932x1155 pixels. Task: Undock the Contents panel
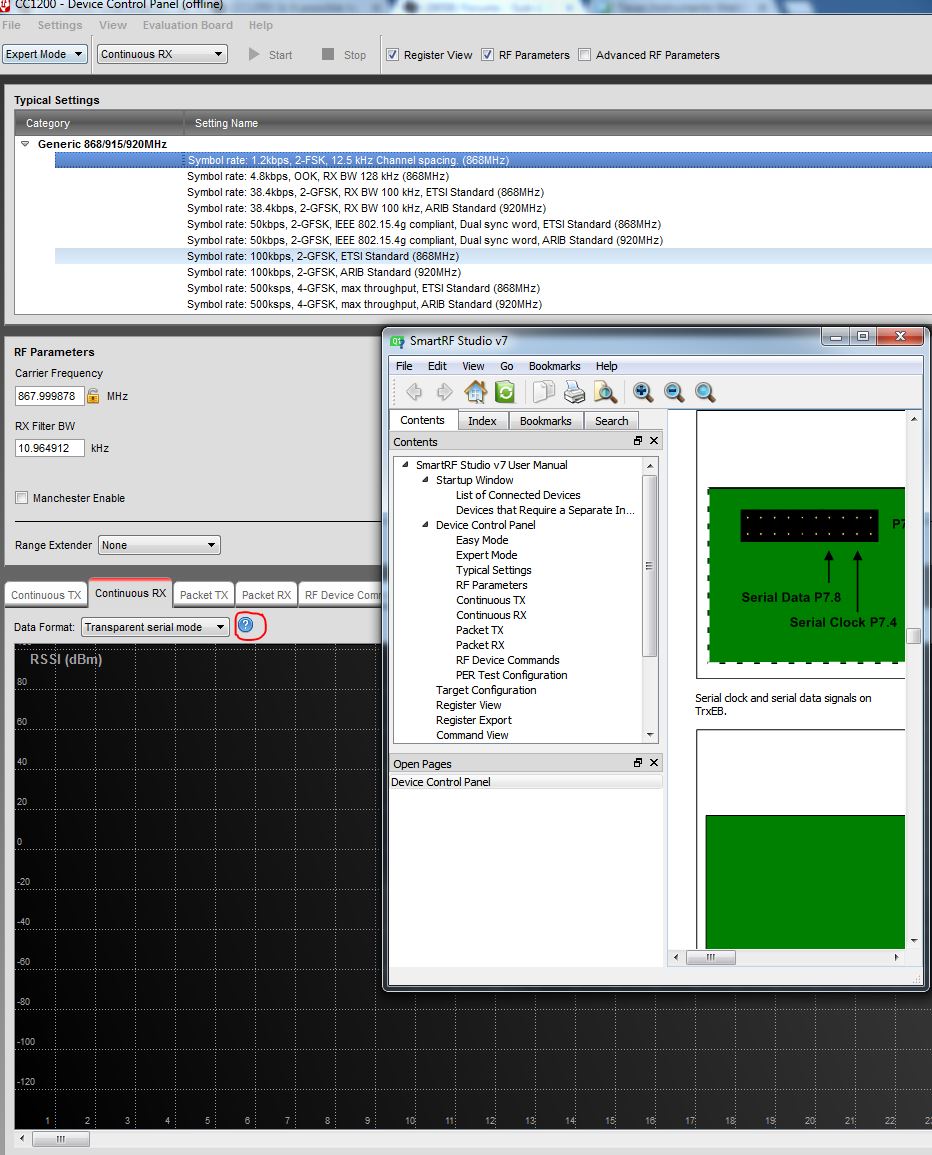pos(637,440)
